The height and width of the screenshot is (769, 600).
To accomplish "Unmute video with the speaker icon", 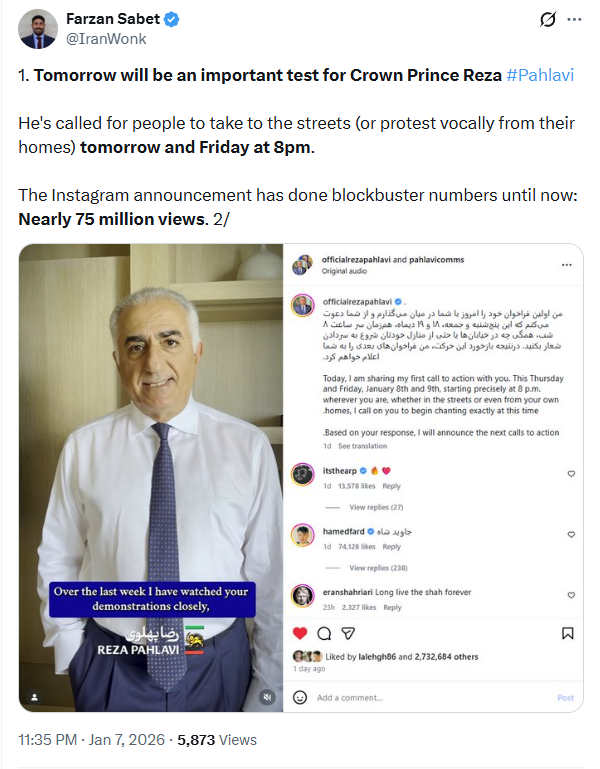I will 267,697.
